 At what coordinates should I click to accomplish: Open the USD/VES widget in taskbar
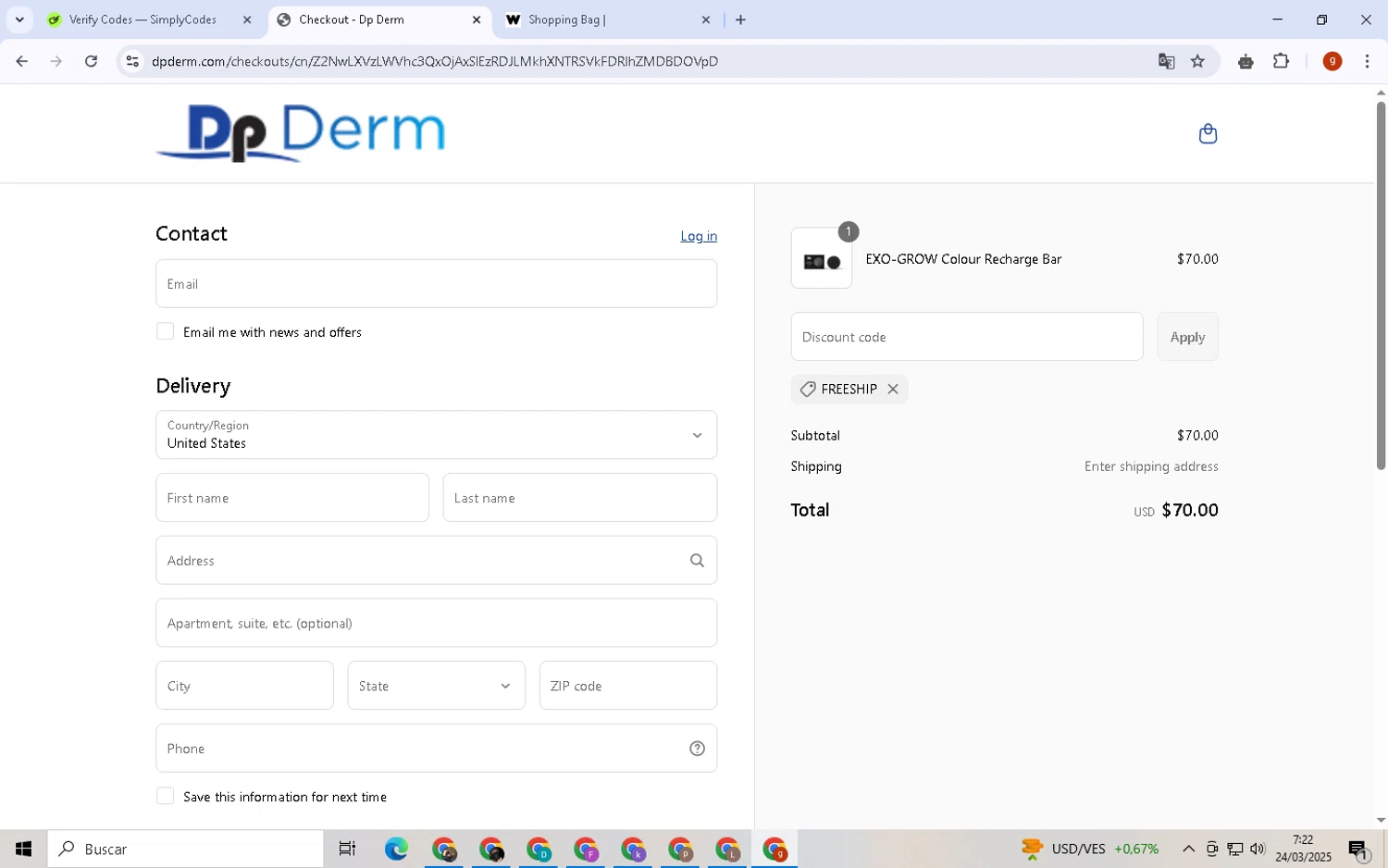[x=1090, y=849]
